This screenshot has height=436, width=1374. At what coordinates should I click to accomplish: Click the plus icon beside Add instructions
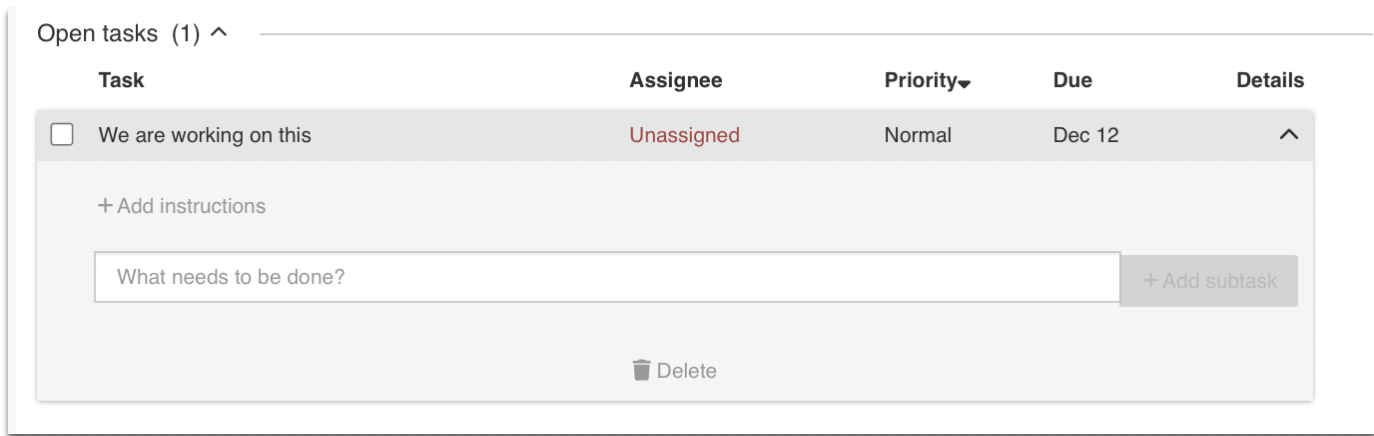(x=104, y=206)
